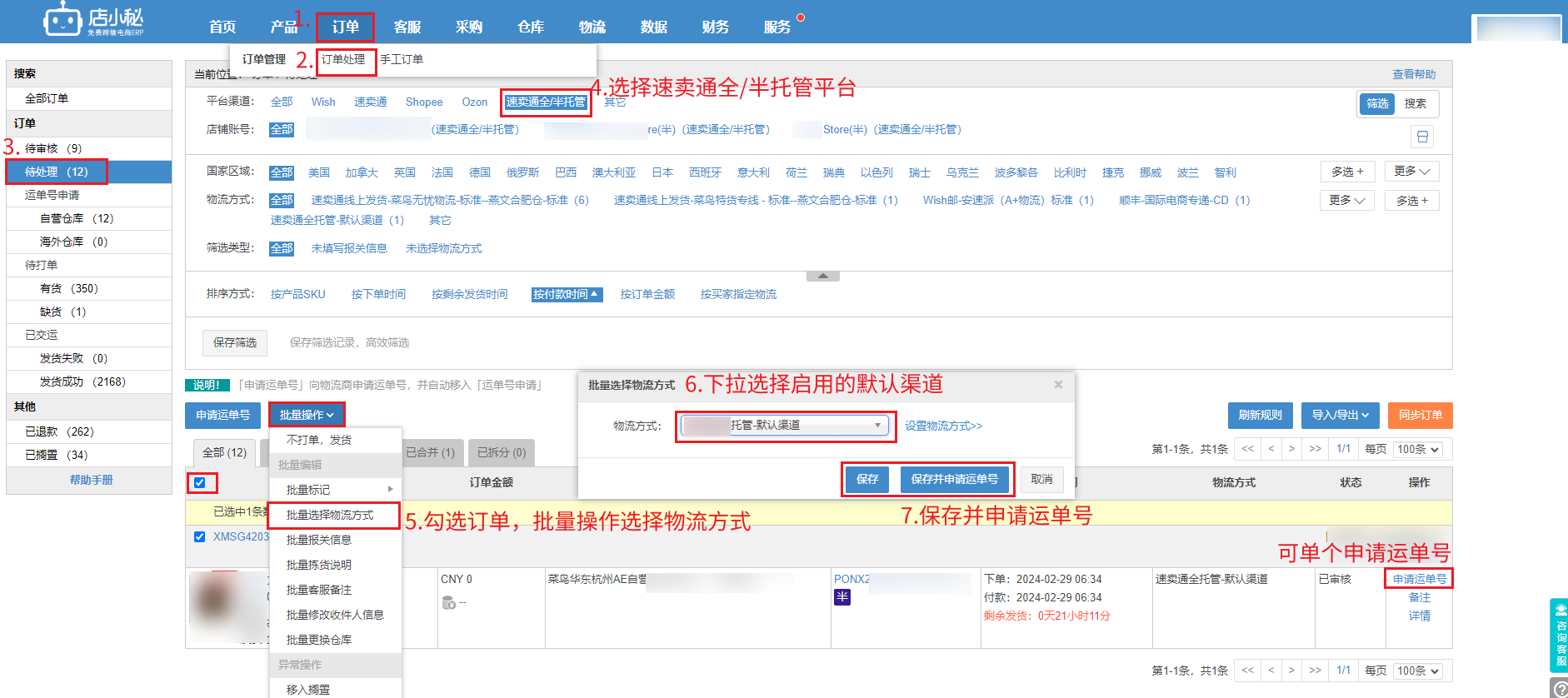Click 多选 + for country region
This screenshot has height=698, width=1568.
[x=1347, y=172]
